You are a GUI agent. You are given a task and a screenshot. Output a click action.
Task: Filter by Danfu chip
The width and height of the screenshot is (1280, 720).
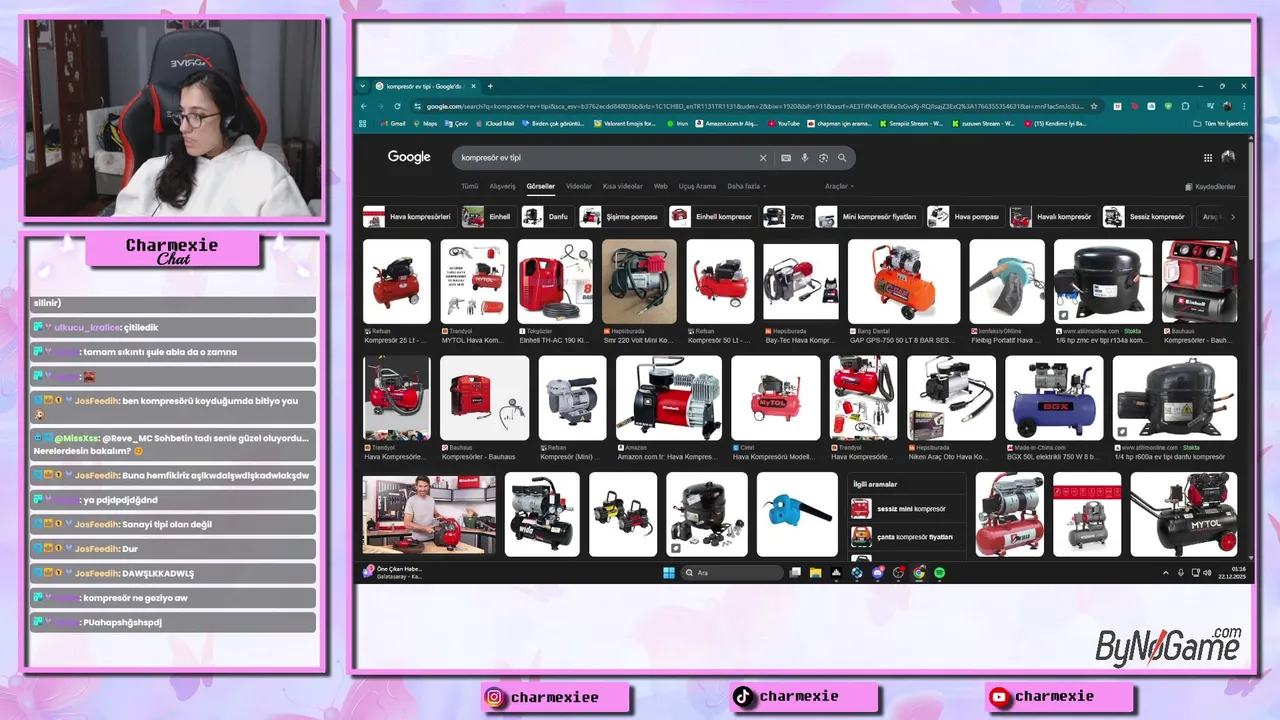(x=546, y=217)
